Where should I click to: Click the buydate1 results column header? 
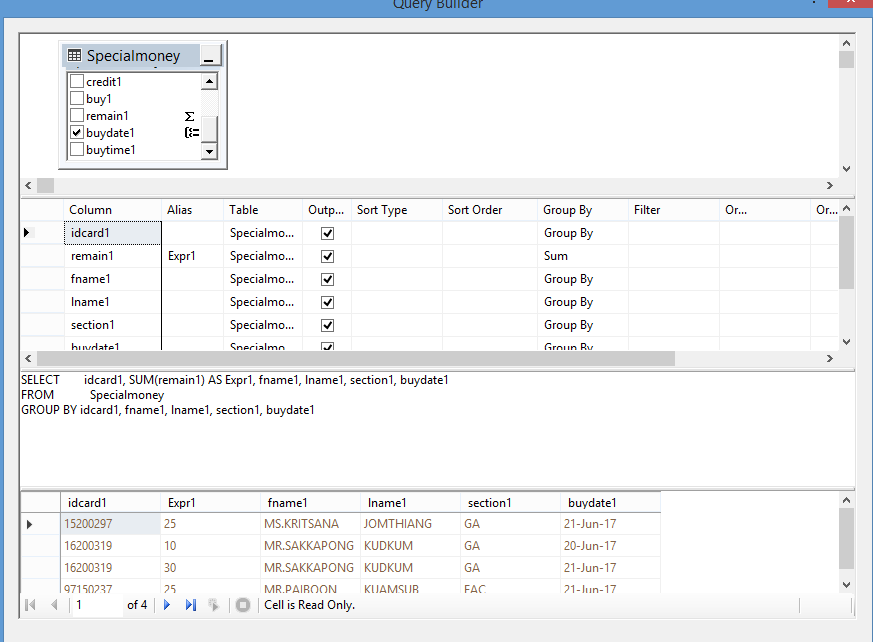click(610, 503)
